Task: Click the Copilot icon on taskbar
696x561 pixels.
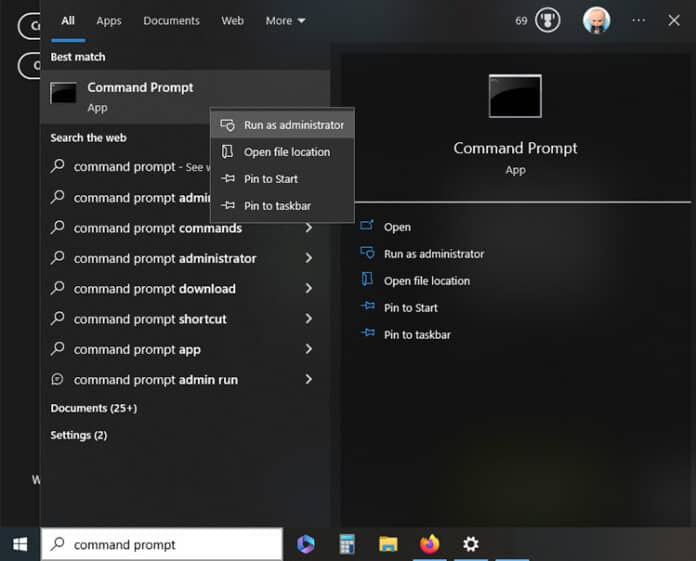Action: point(306,544)
